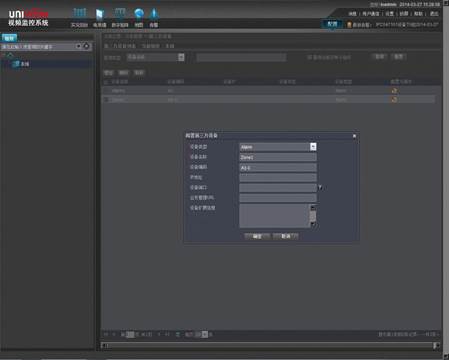Viewport: 449px width, 360px height.
Task: Cancel the dialog with the 取消 button
Action: pyautogui.click(x=286, y=236)
